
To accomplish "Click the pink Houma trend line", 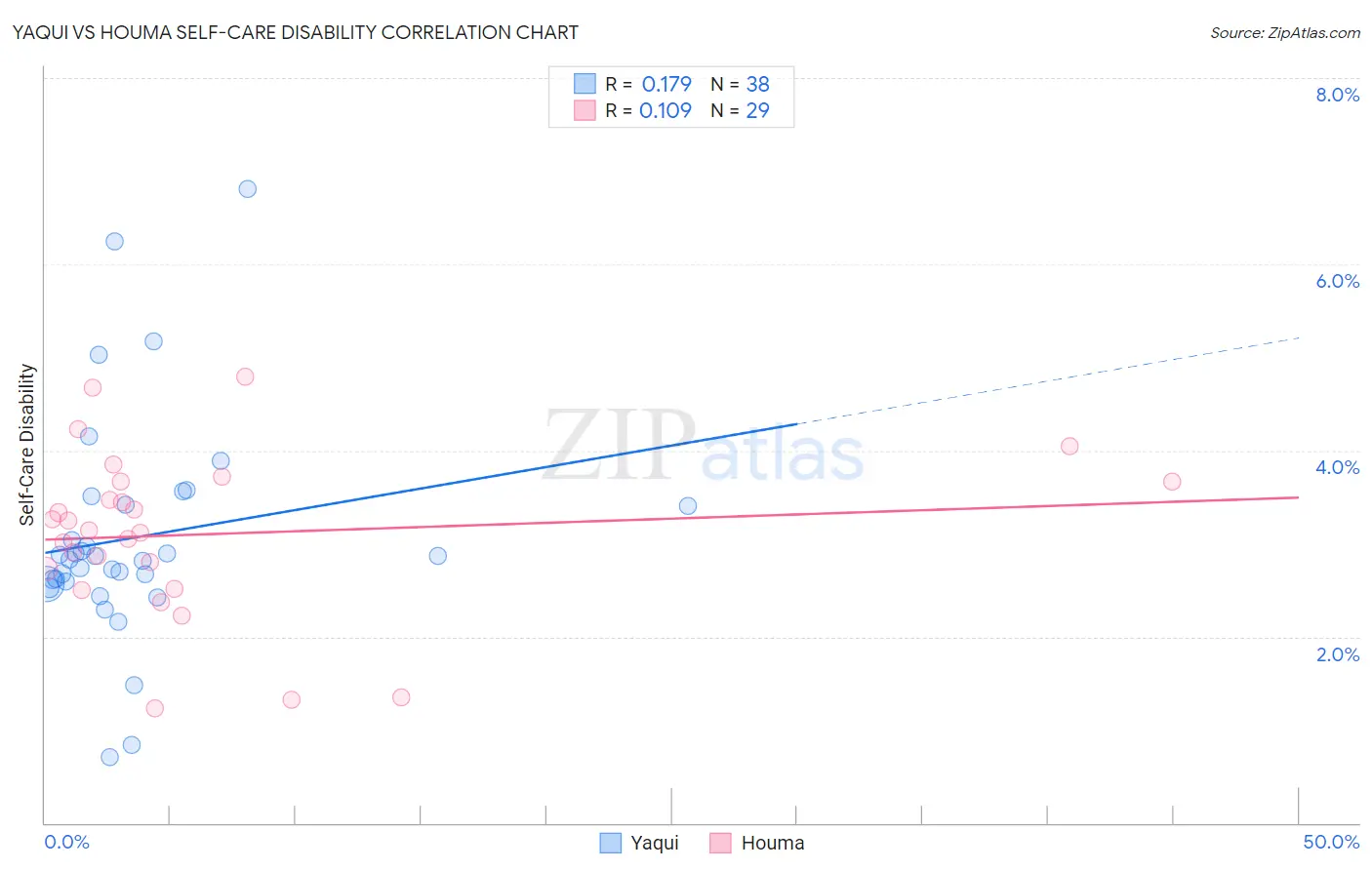I will 671,517.
